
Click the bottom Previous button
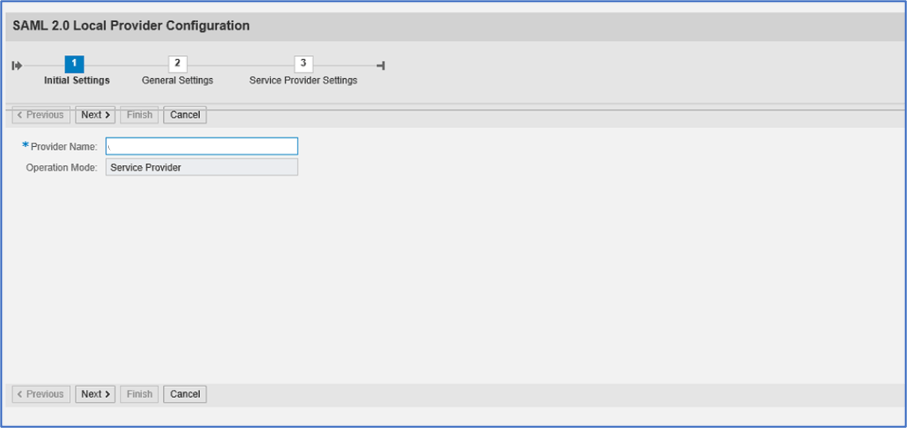[x=41, y=394]
